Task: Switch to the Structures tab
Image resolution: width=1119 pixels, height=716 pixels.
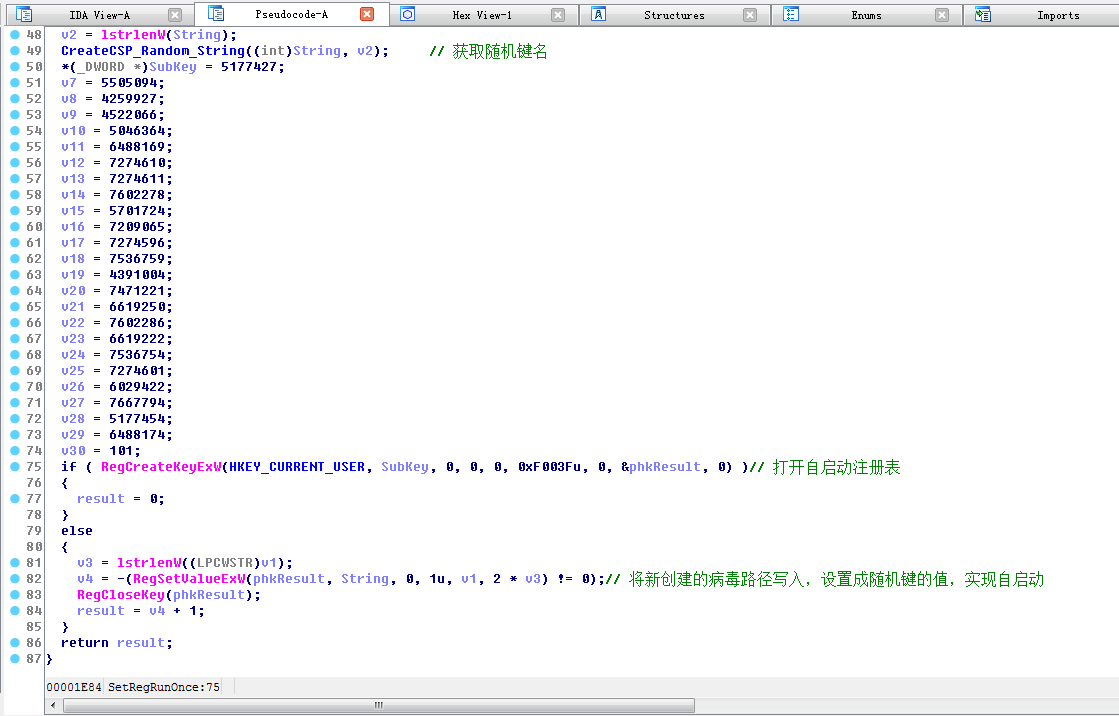Action: (674, 15)
